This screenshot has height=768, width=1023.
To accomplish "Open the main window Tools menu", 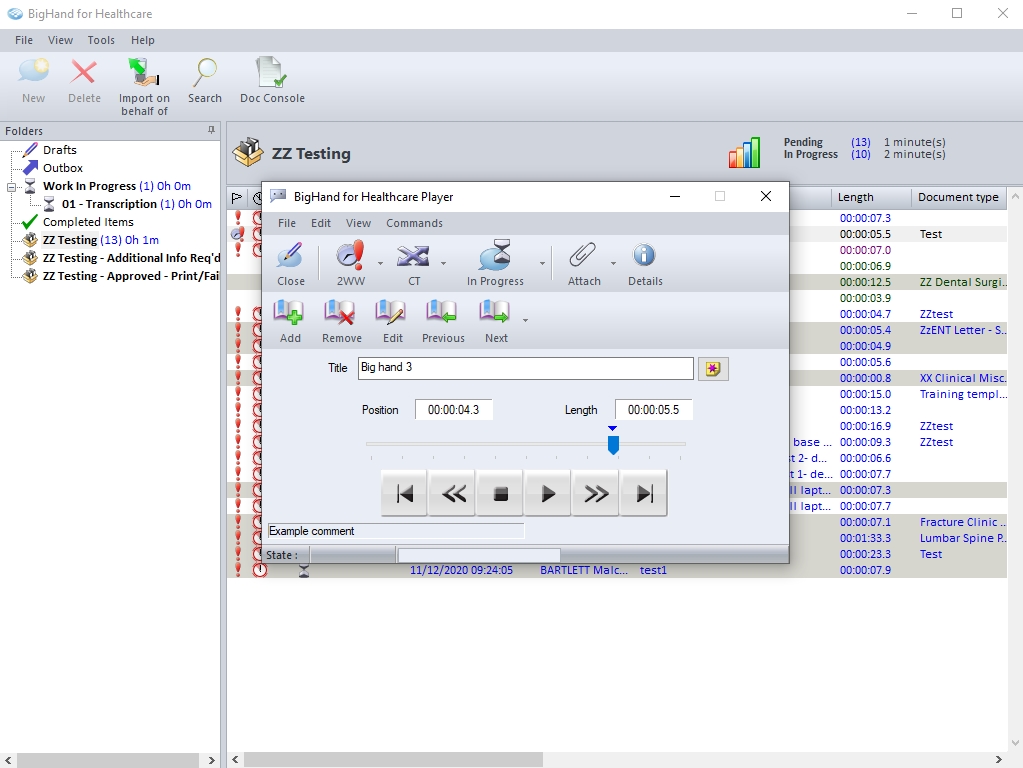I will 101,40.
